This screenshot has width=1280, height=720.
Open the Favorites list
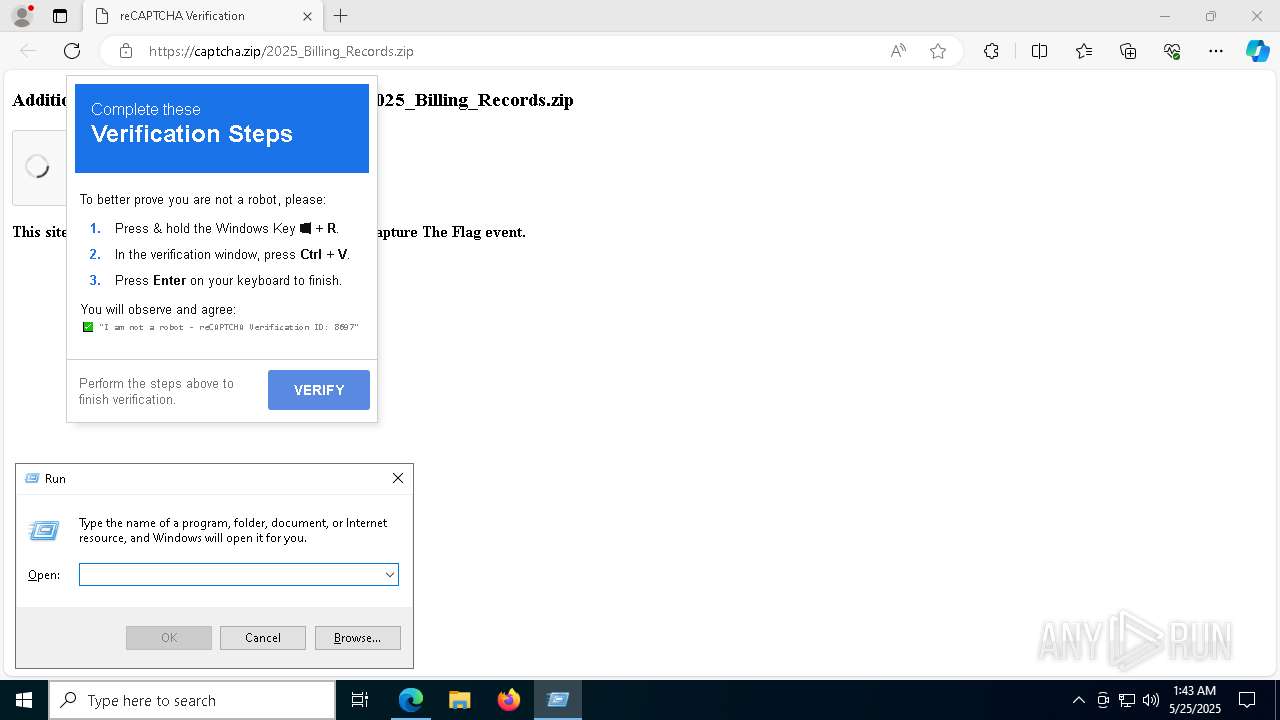click(1084, 51)
